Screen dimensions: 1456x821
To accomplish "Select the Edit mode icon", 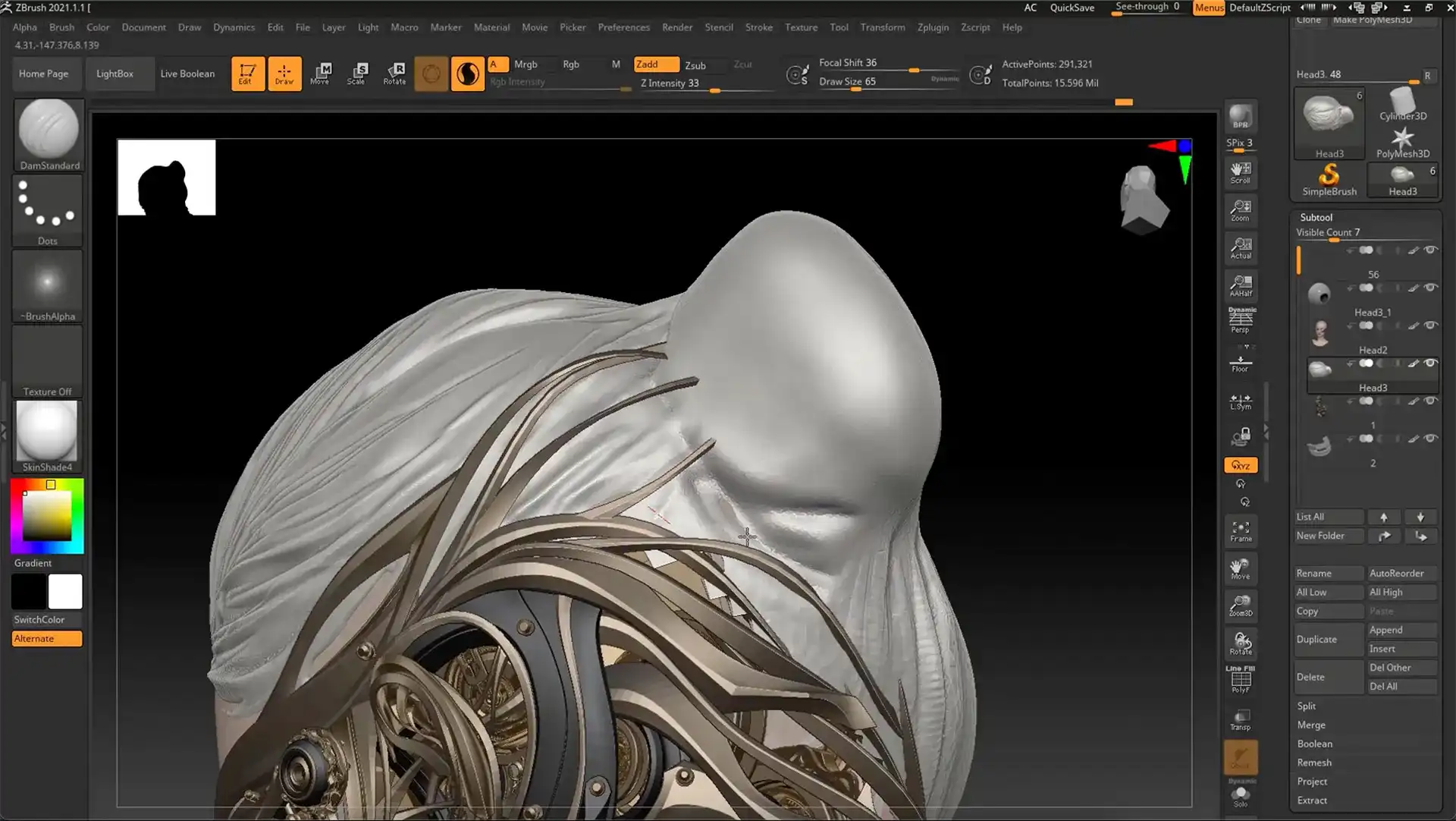I will click(x=247, y=74).
